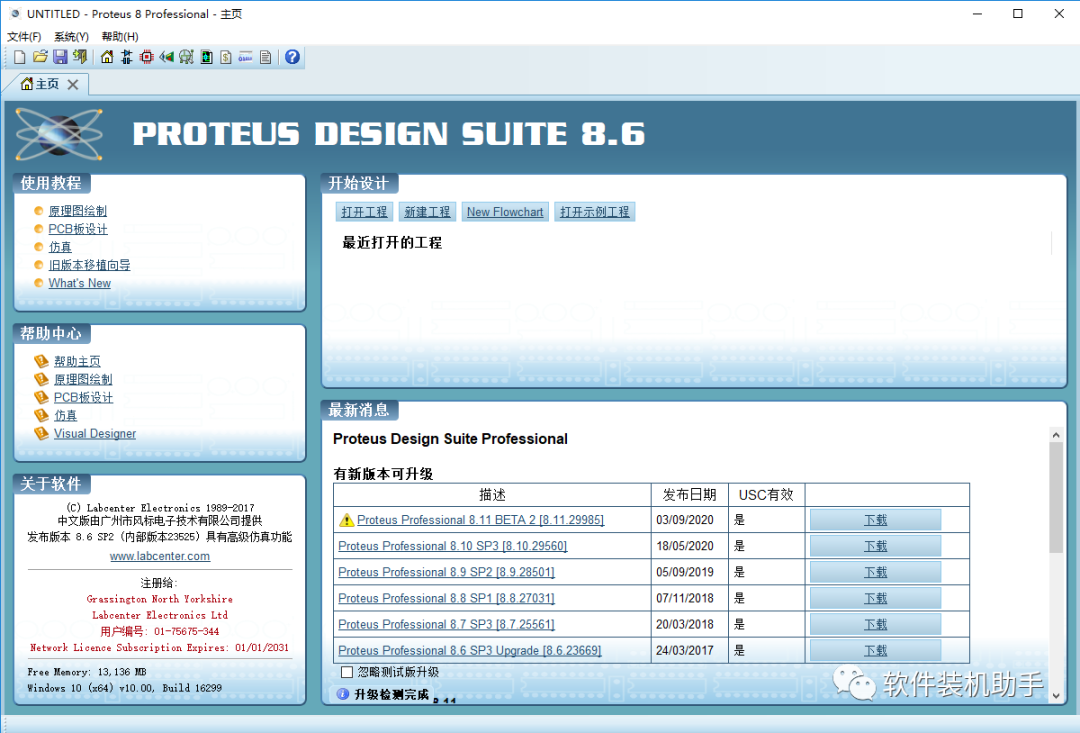Image resolution: width=1080 pixels, height=733 pixels.
Task: Open Project Notes document icon
Action: pos(266,57)
